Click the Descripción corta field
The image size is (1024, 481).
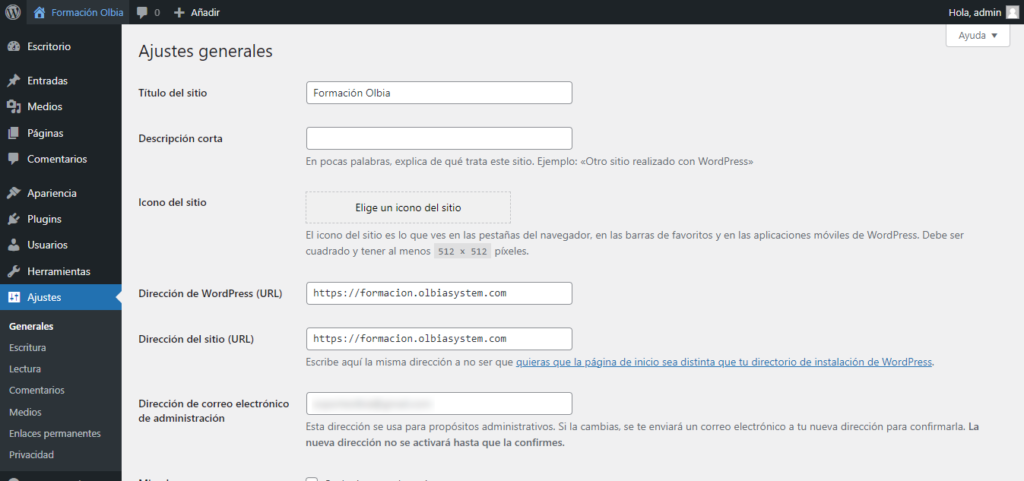point(439,138)
